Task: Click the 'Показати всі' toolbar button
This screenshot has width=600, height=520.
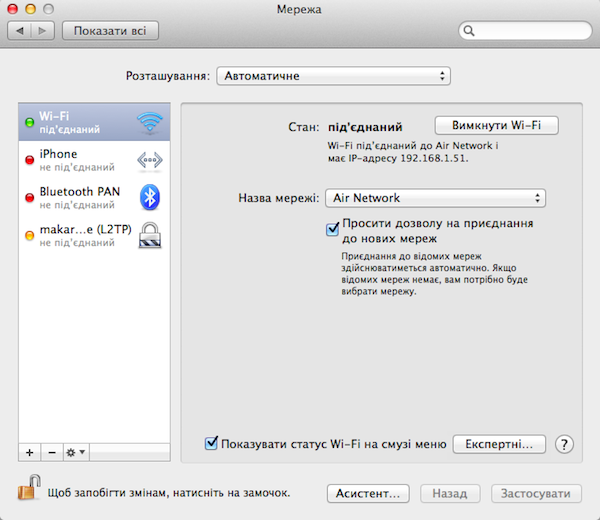Action: [x=110, y=31]
